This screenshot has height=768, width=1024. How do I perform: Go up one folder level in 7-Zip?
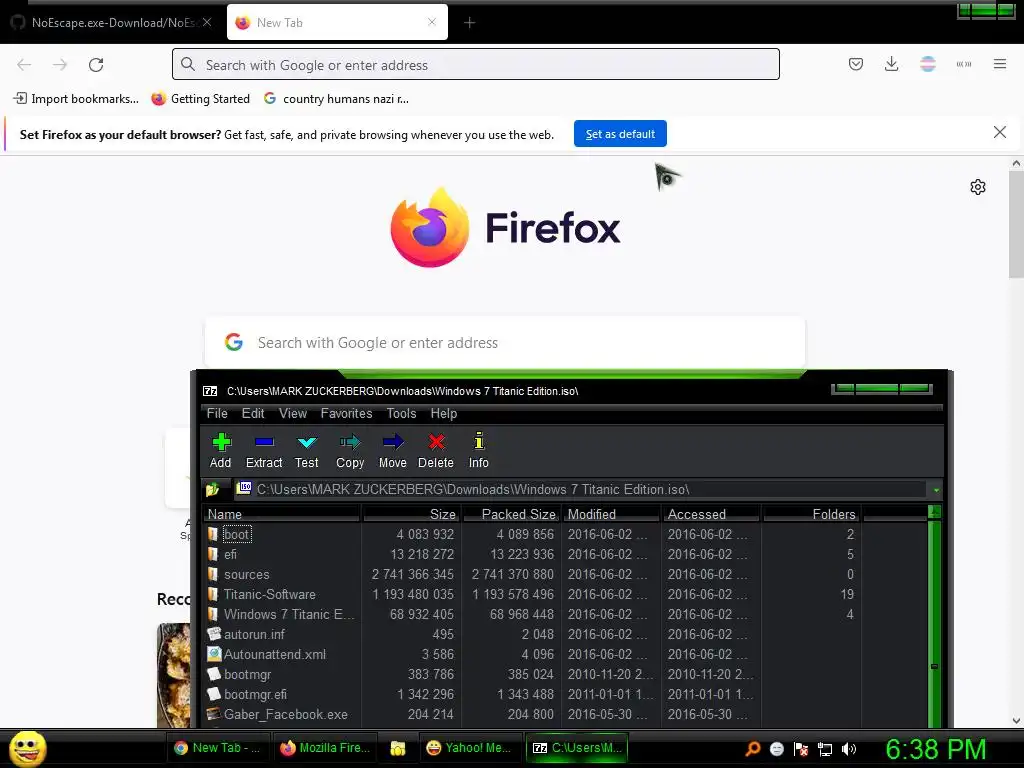pos(212,489)
